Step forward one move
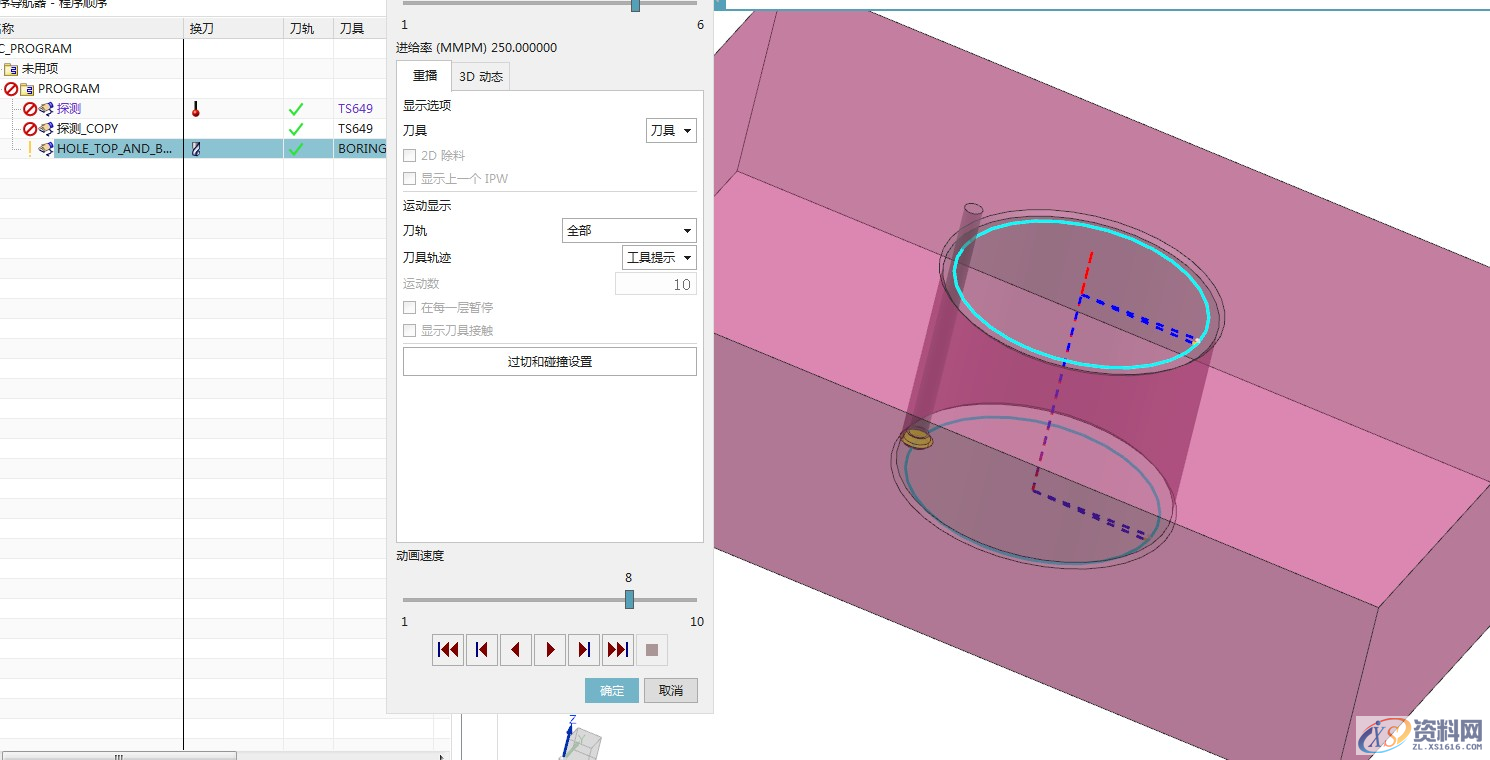Screen dimensions: 1490x760 [584, 650]
